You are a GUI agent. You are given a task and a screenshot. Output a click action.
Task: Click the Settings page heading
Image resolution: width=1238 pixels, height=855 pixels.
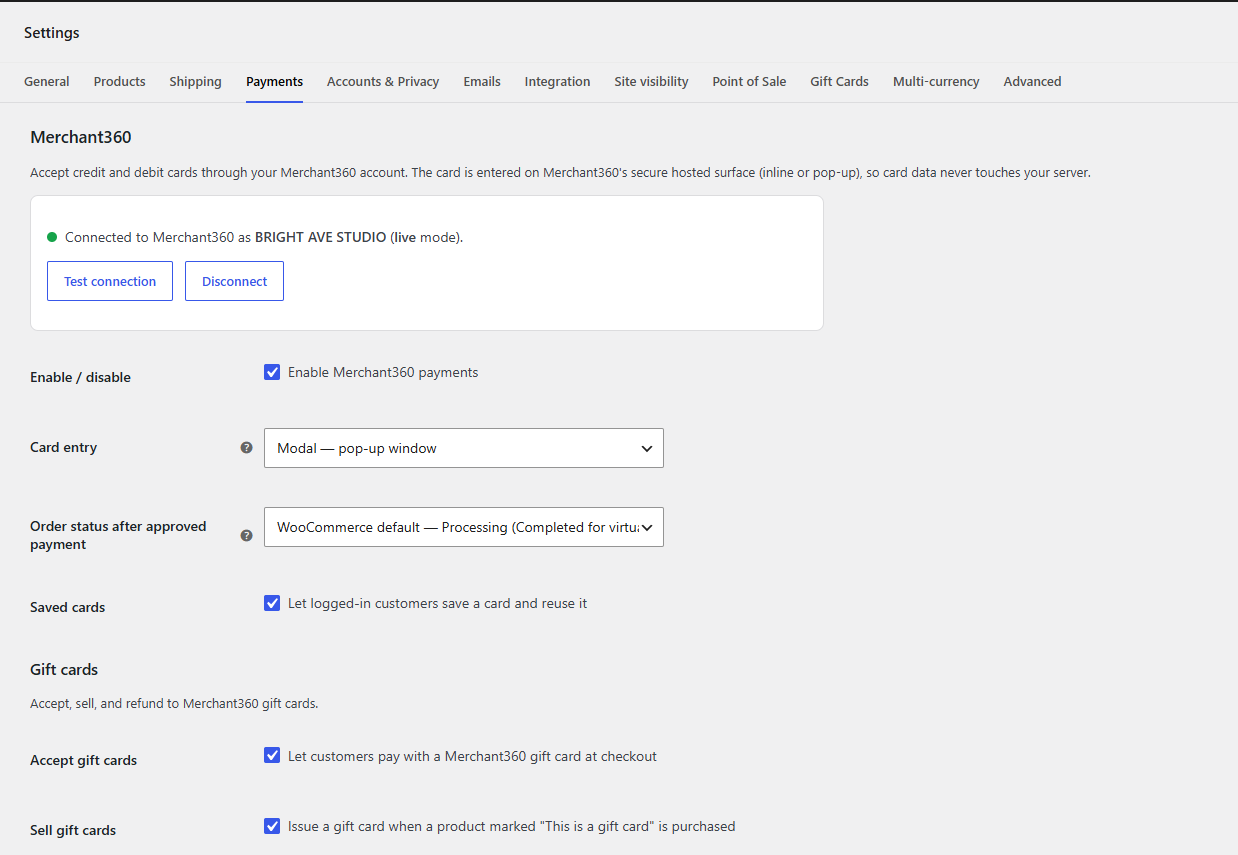click(x=52, y=33)
